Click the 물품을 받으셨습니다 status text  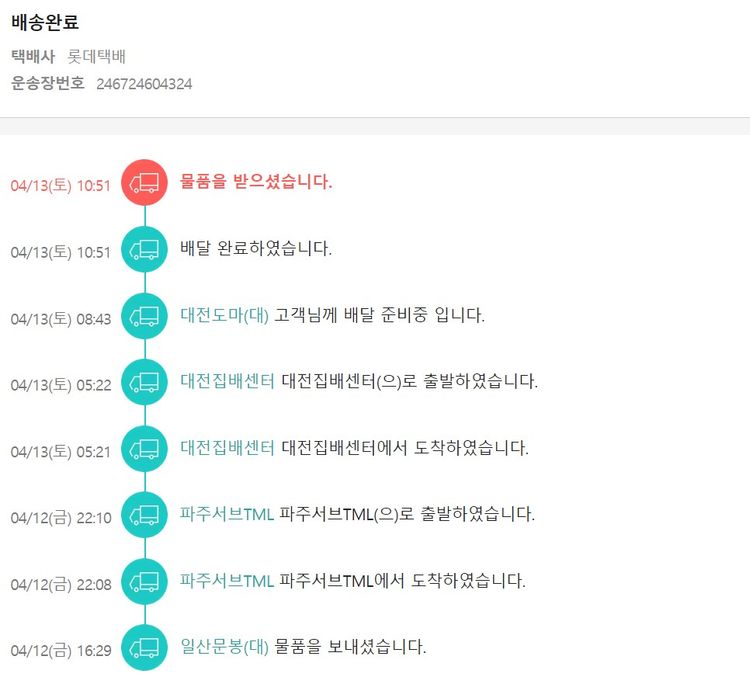(x=256, y=182)
